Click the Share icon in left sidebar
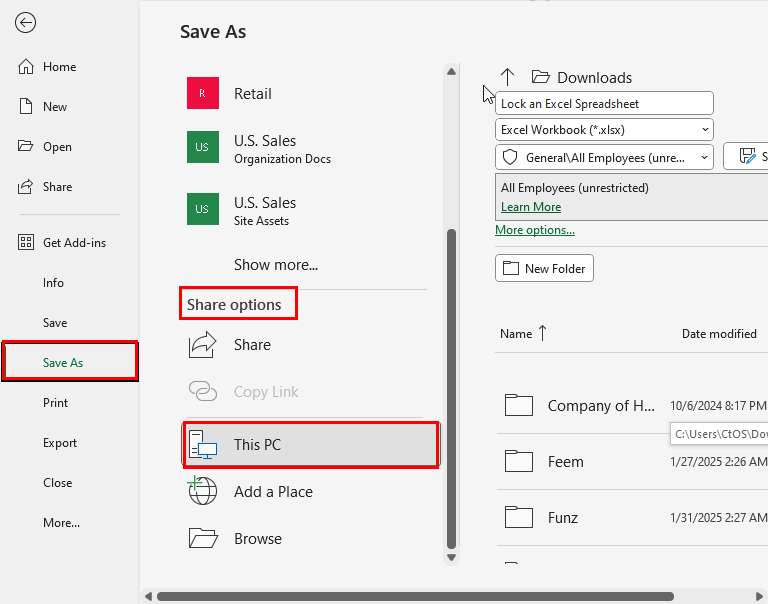 (25, 186)
